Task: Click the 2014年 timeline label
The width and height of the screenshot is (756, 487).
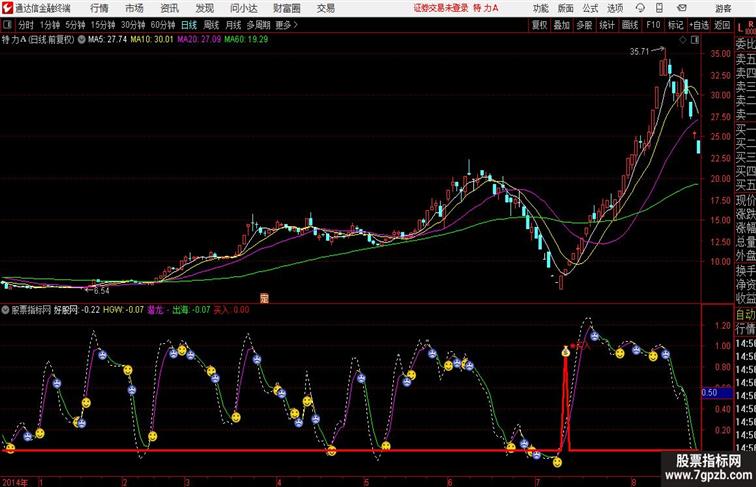Action: [x=15, y=482]
